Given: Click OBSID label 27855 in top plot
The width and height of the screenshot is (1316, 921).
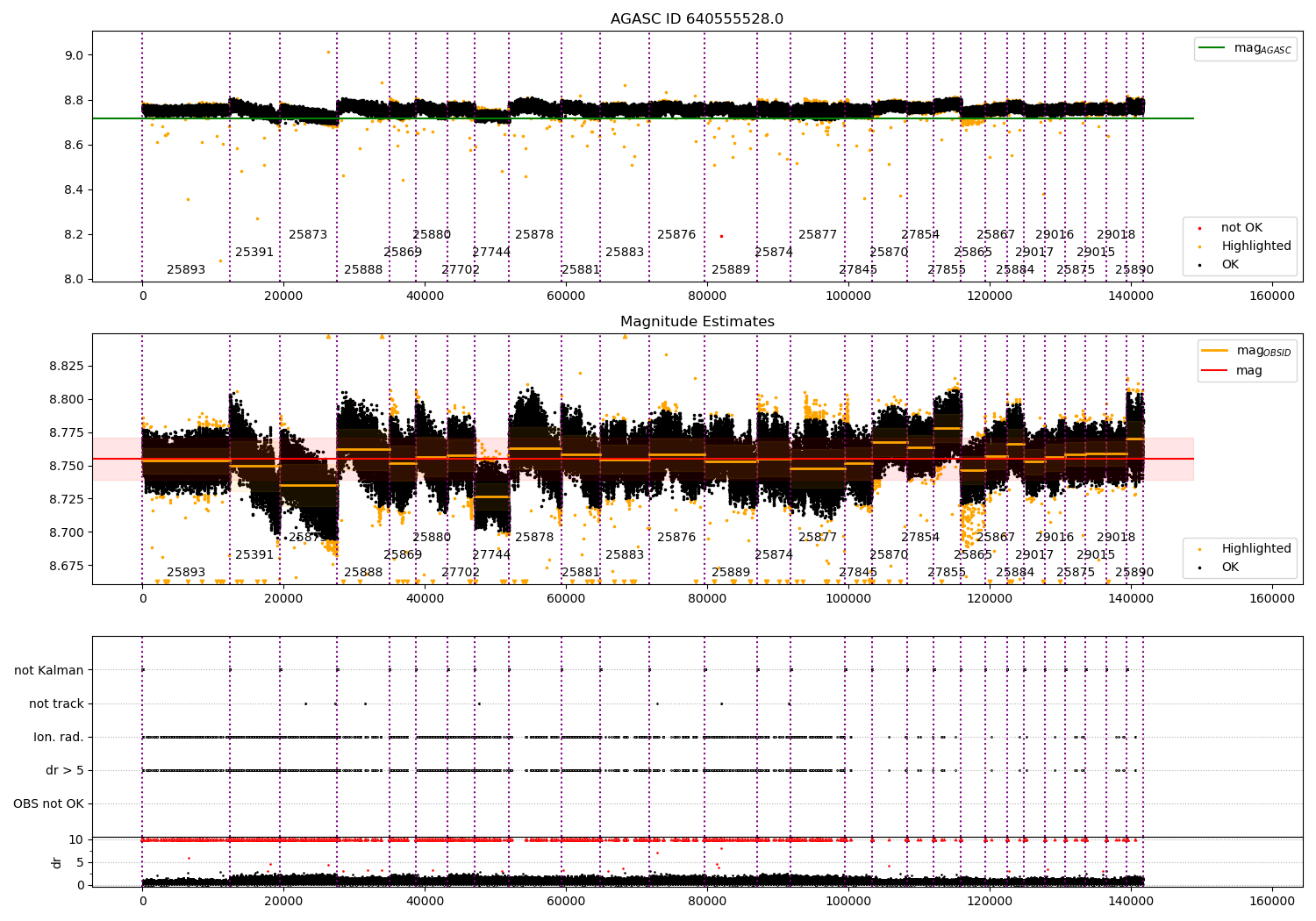Looking at the screenshot, I should (947, 270).
